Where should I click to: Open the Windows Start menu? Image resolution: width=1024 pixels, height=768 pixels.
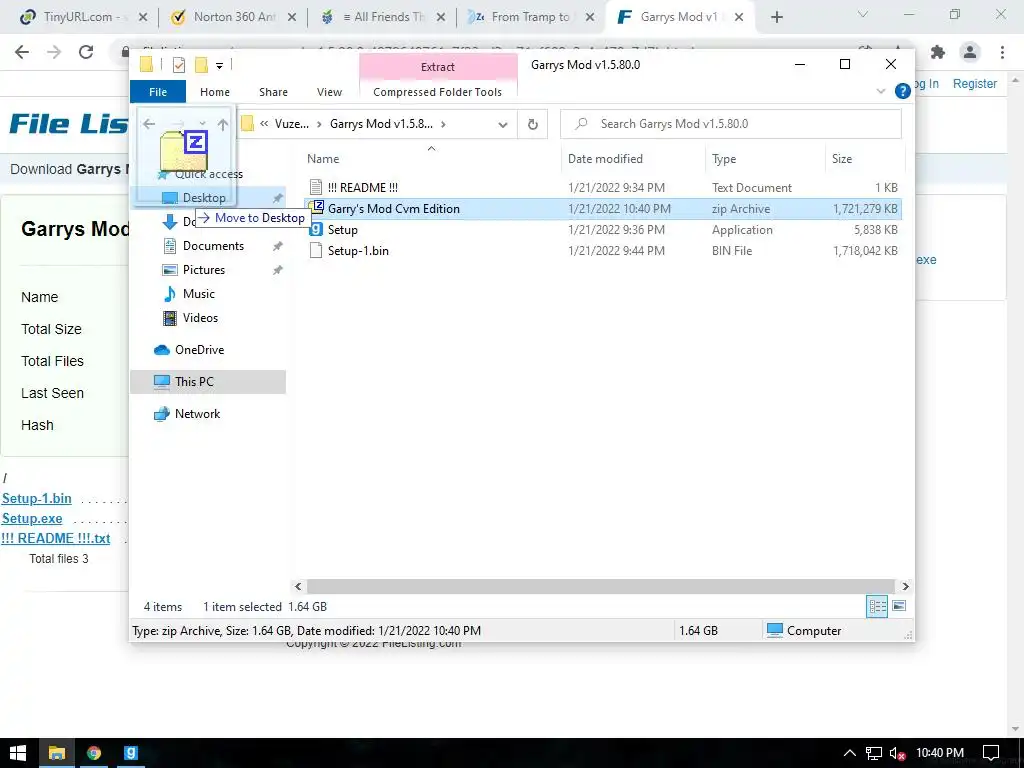click(x=18, y=753)
